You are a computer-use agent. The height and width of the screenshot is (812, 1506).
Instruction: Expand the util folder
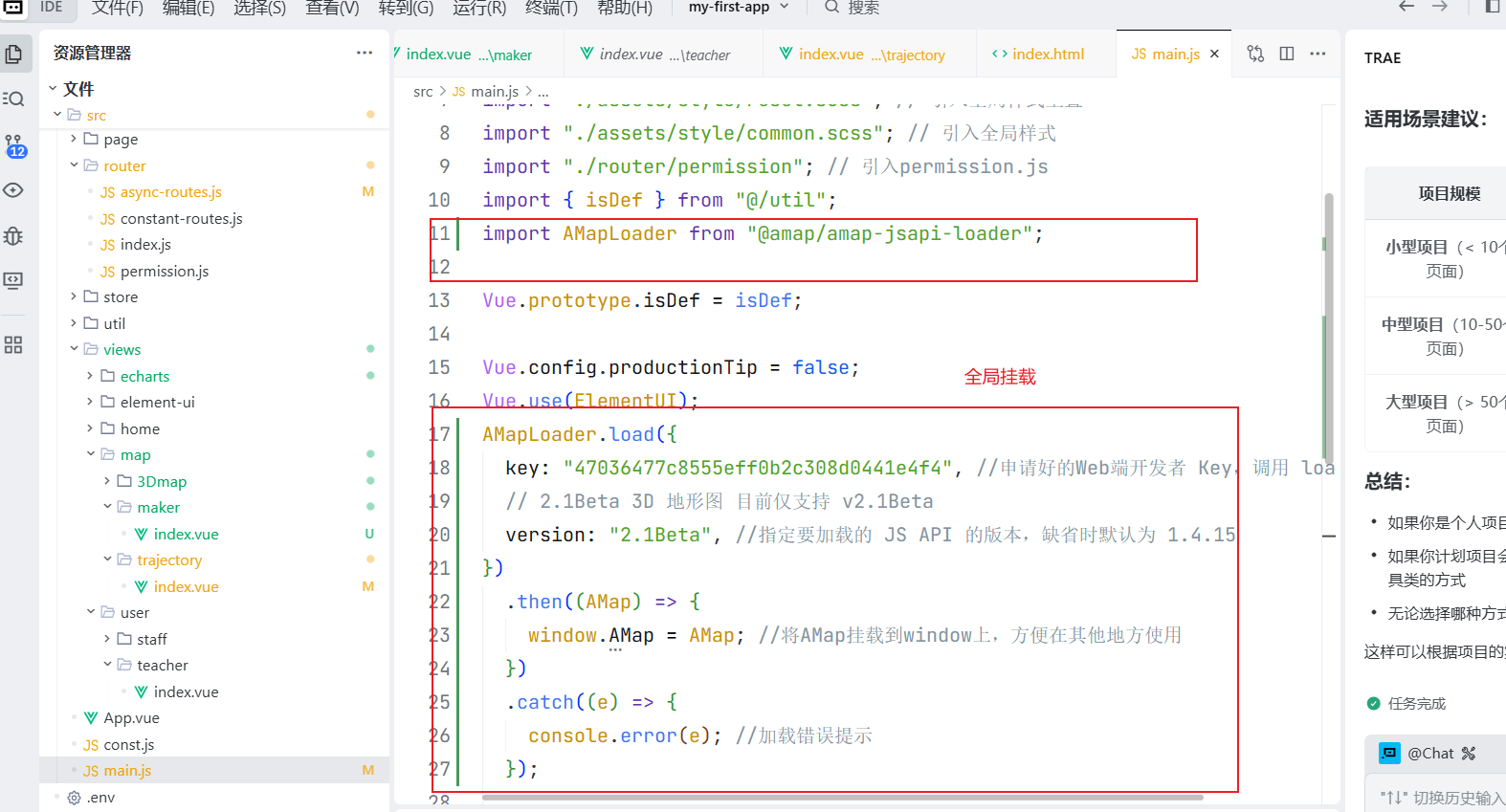coord(74,323)
